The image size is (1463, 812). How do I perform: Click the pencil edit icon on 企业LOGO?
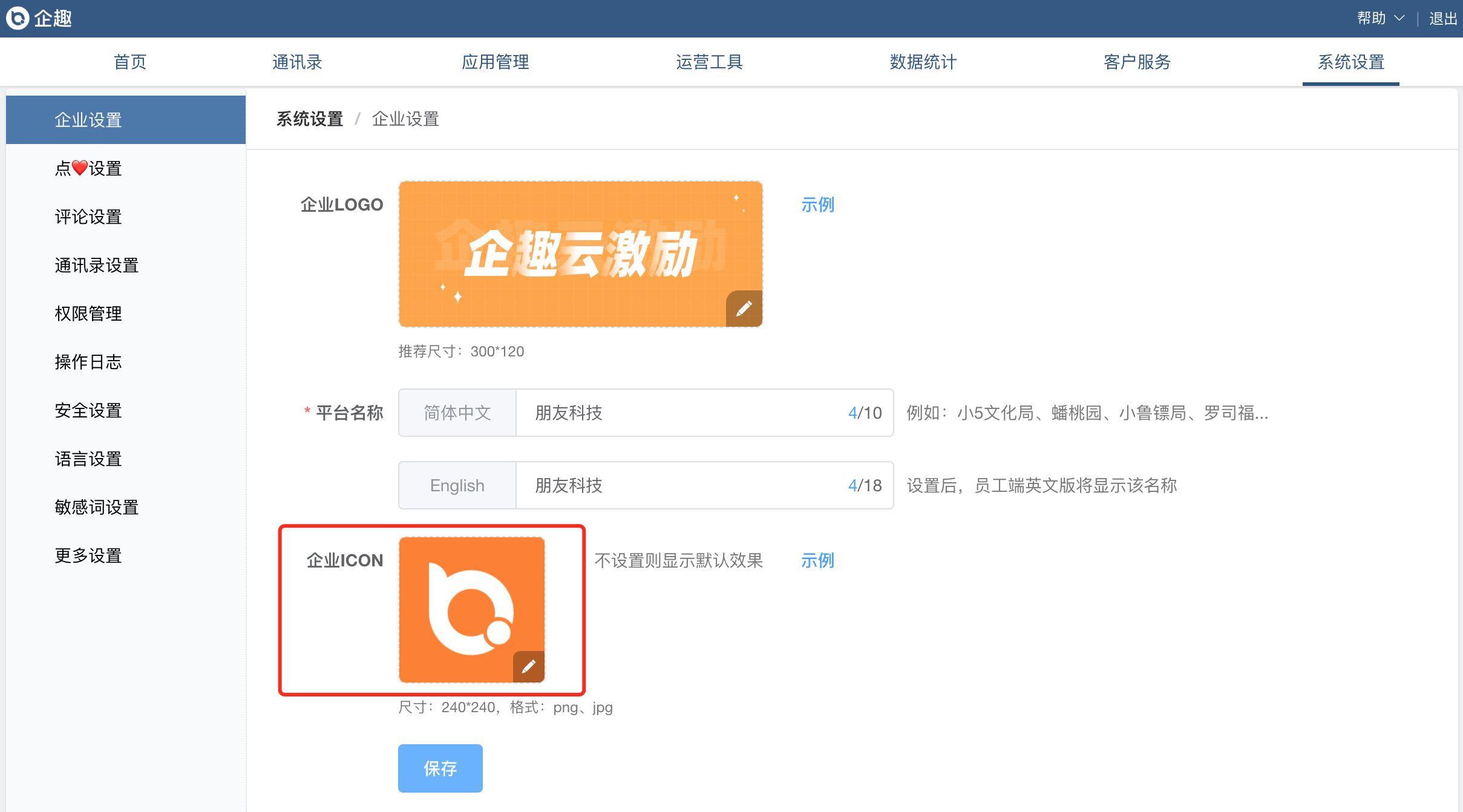point(744,309)
